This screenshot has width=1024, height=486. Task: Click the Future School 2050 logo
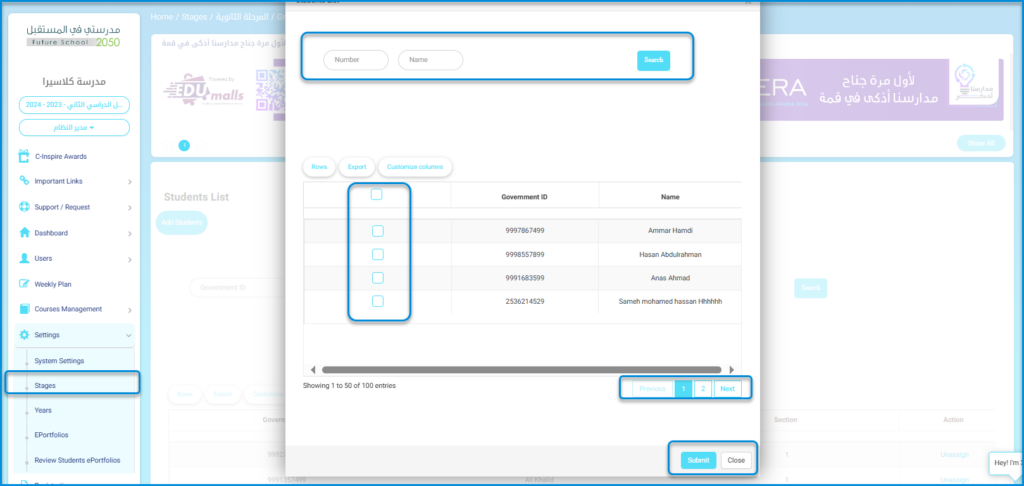pos(73,36)
